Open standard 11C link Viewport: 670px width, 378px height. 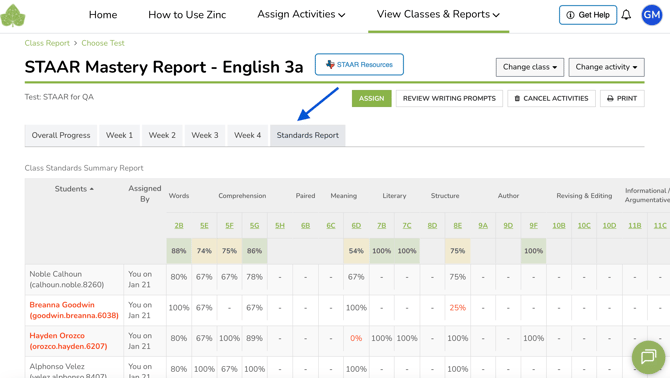pyautogui.click(x=660, y=226)
